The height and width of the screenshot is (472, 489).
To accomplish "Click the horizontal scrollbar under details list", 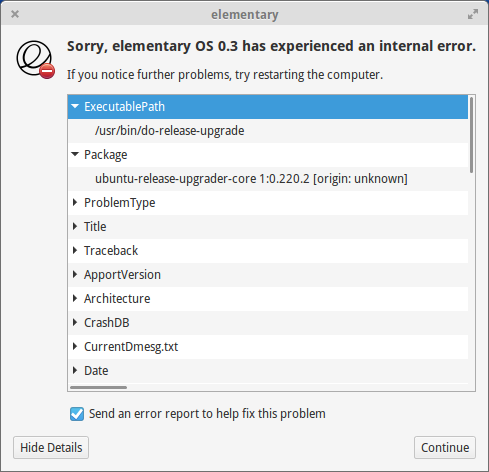I will tap(98, 387).
